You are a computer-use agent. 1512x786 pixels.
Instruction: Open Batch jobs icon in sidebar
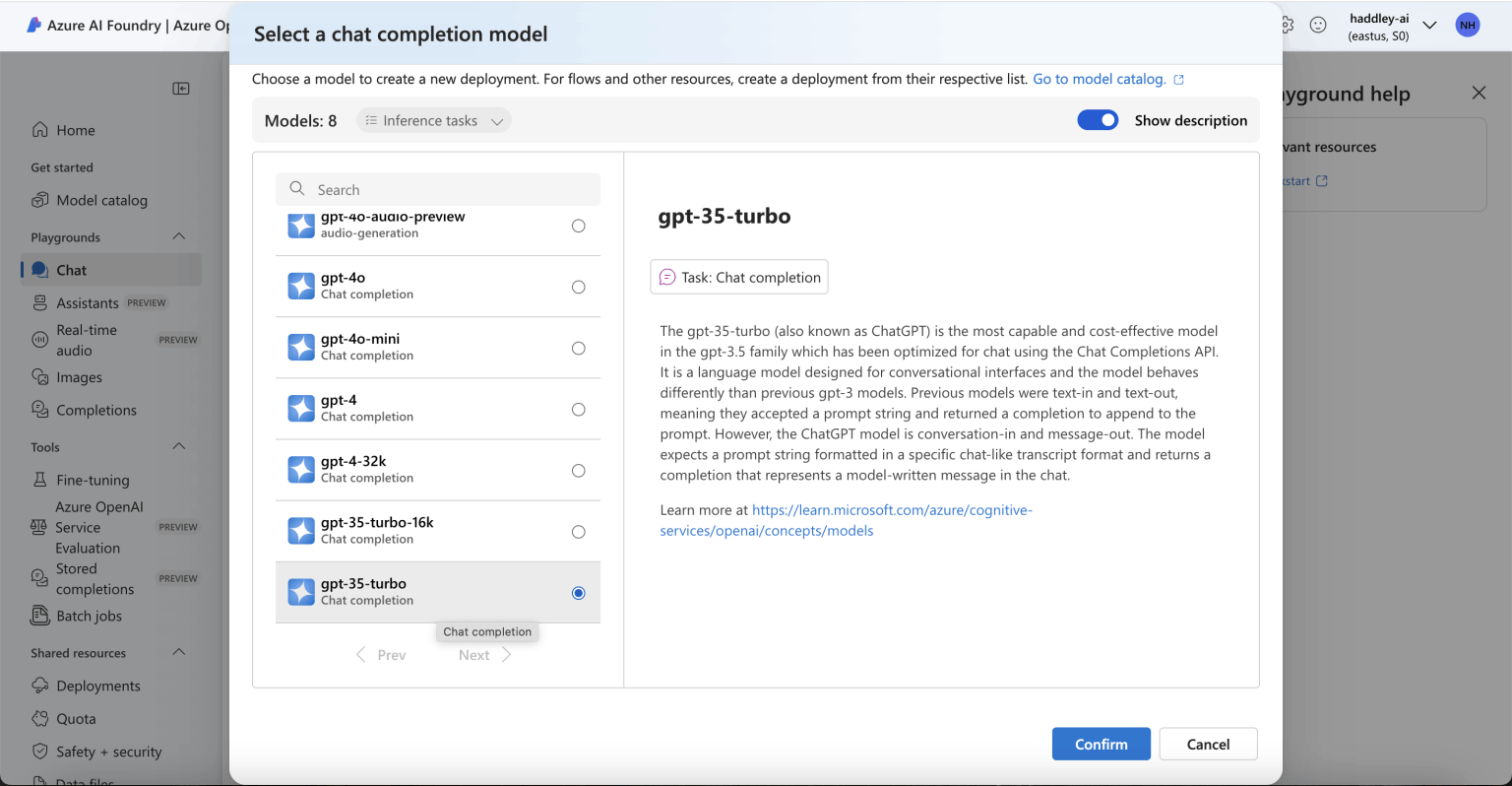40,616
